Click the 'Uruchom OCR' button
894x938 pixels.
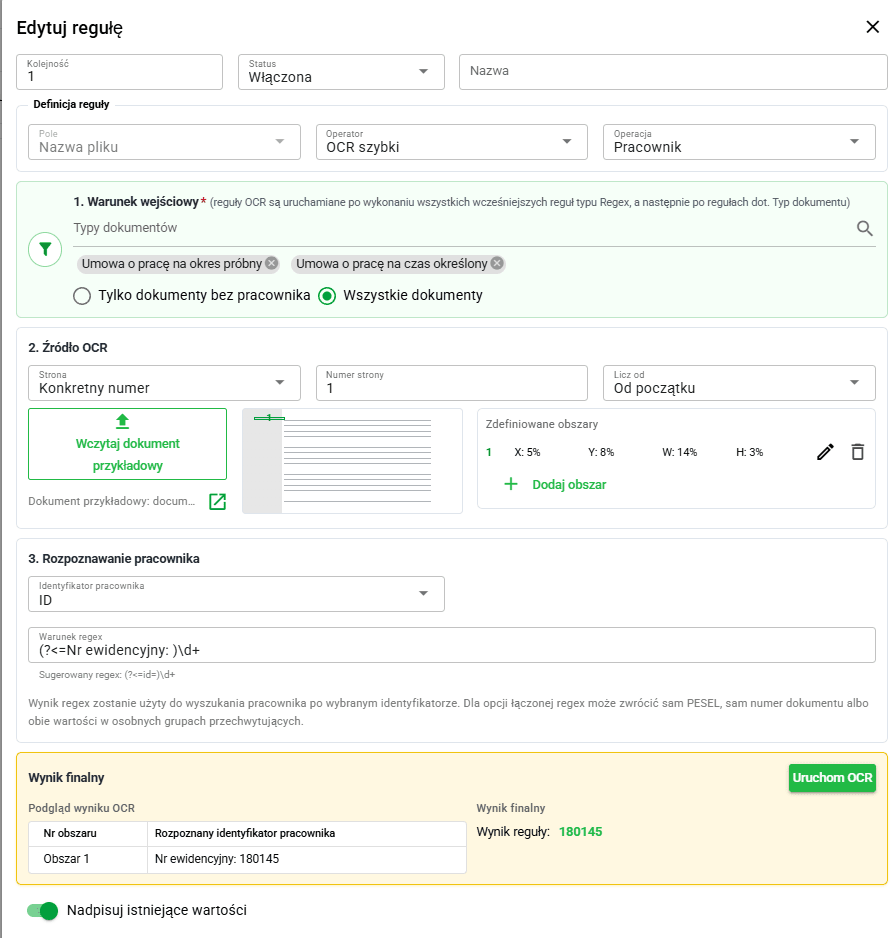tap(832, 778)
